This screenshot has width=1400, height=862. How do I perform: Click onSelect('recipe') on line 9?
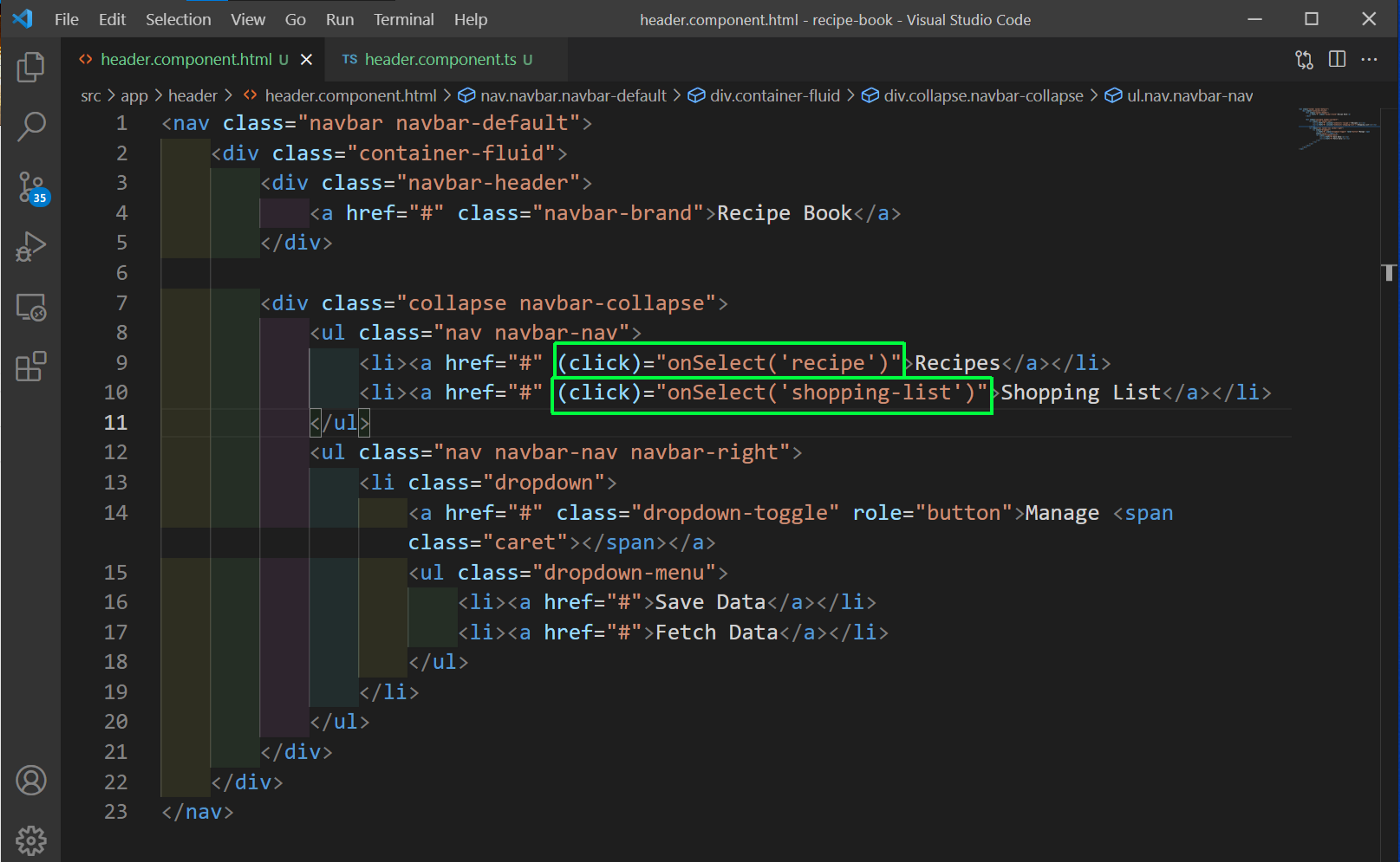click(779, 362)
